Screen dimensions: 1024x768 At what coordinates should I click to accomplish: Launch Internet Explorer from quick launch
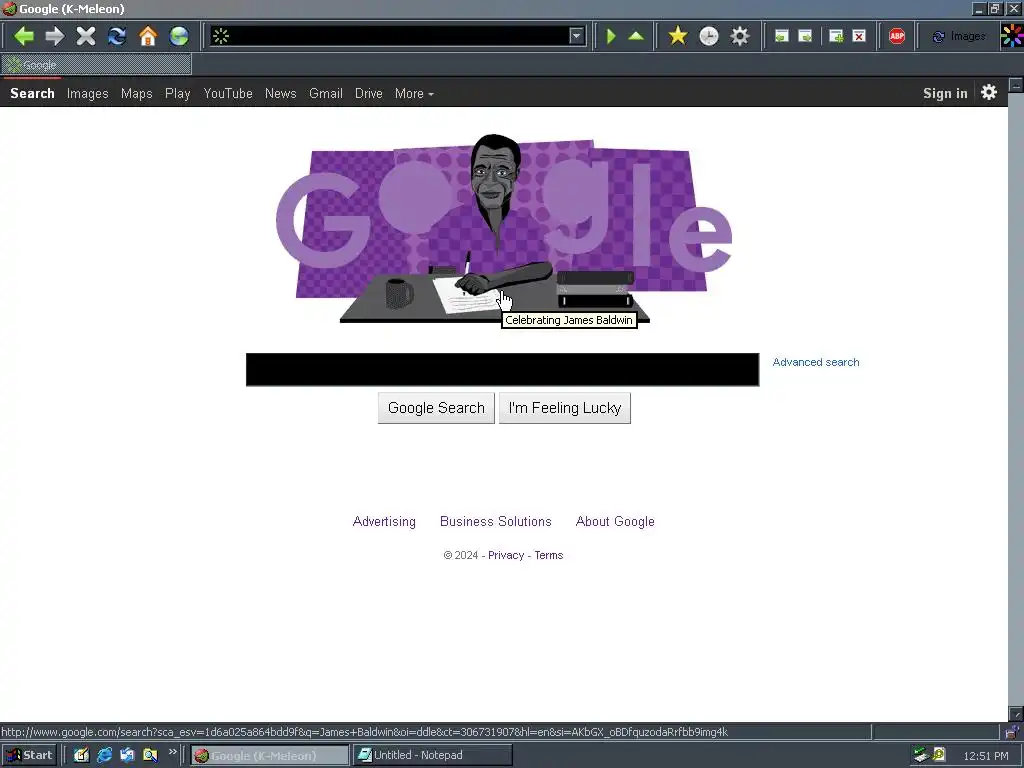pos(104,755)
